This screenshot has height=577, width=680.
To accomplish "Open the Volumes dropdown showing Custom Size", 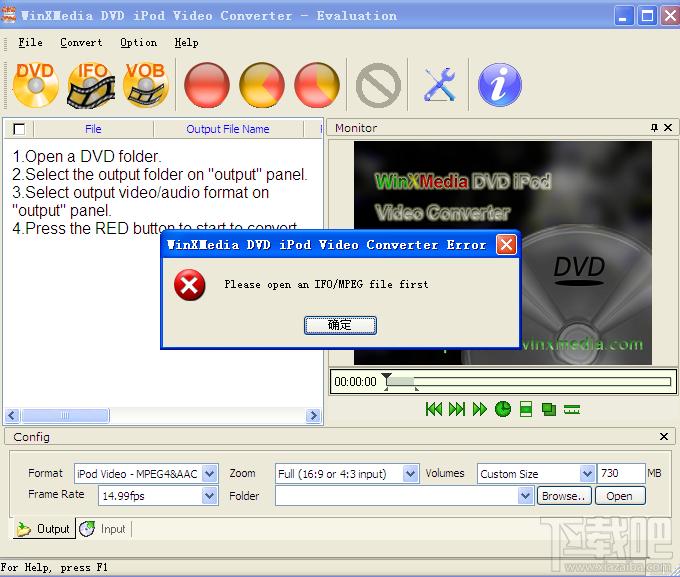I will (x=587, y=473).
